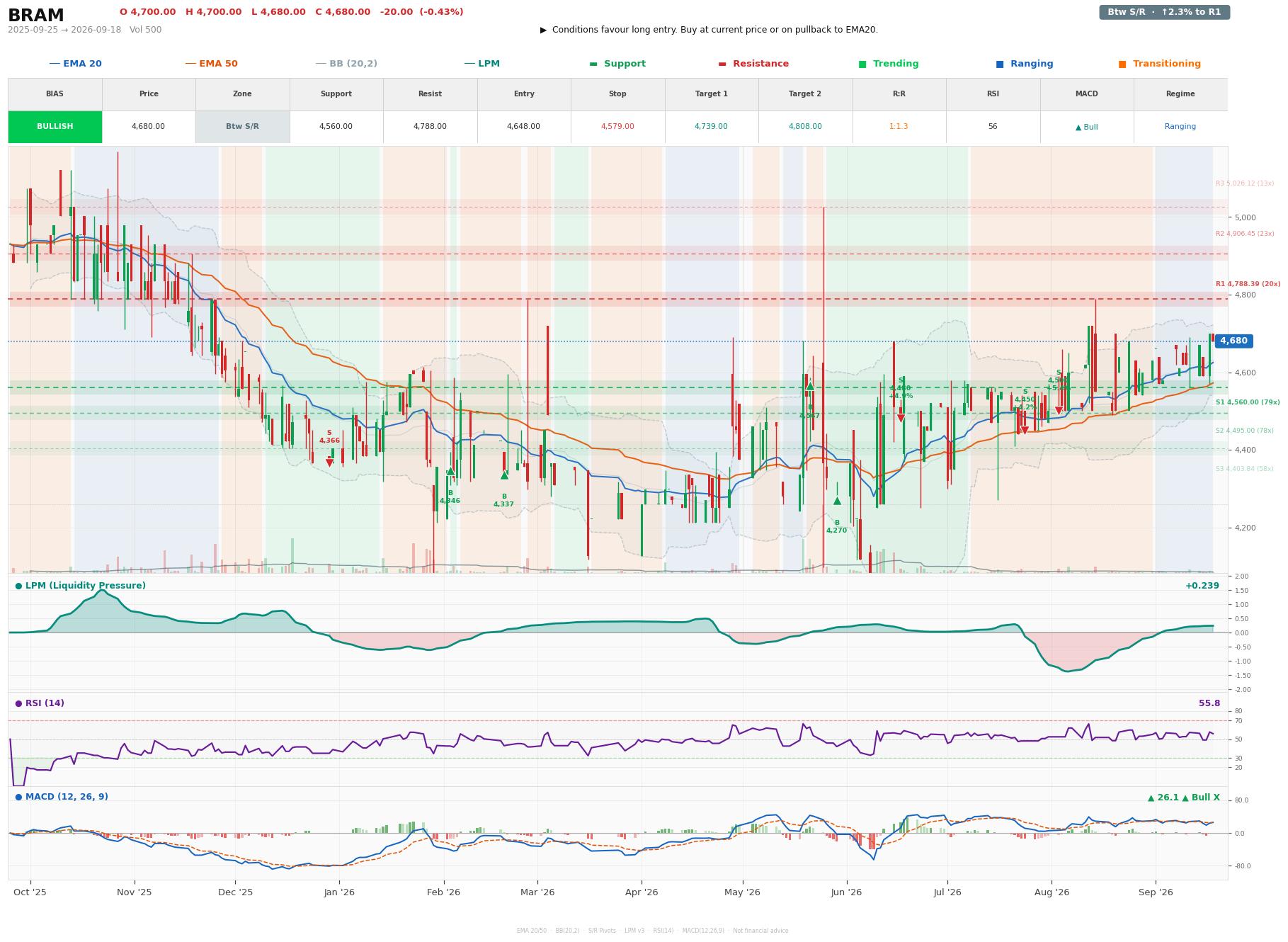
Task: Click the S3 4,403.84 (58x) level label
Action: click(x=1245, y=469)
